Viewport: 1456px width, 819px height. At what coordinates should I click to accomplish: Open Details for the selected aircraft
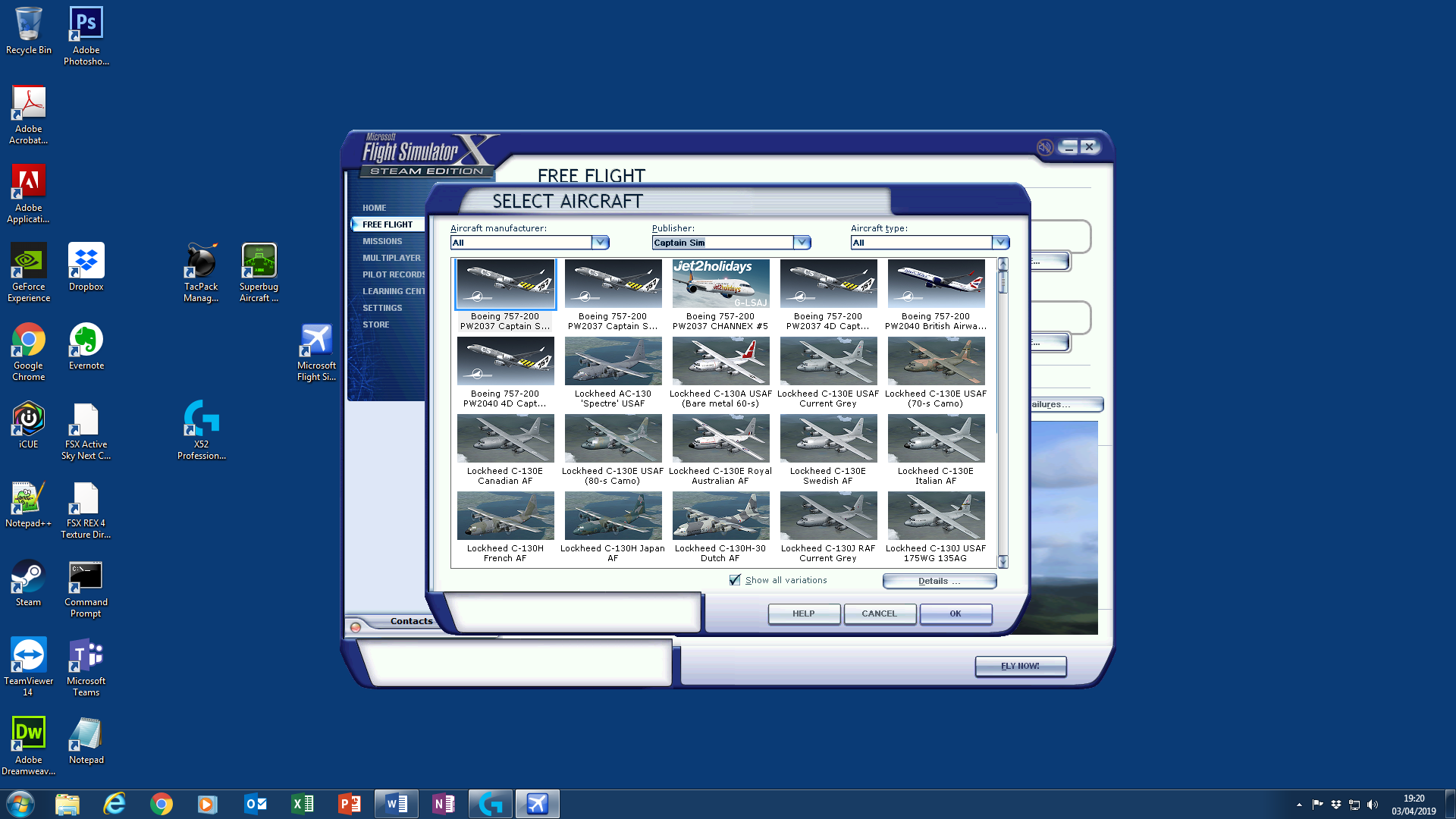[x=939, y=580]
